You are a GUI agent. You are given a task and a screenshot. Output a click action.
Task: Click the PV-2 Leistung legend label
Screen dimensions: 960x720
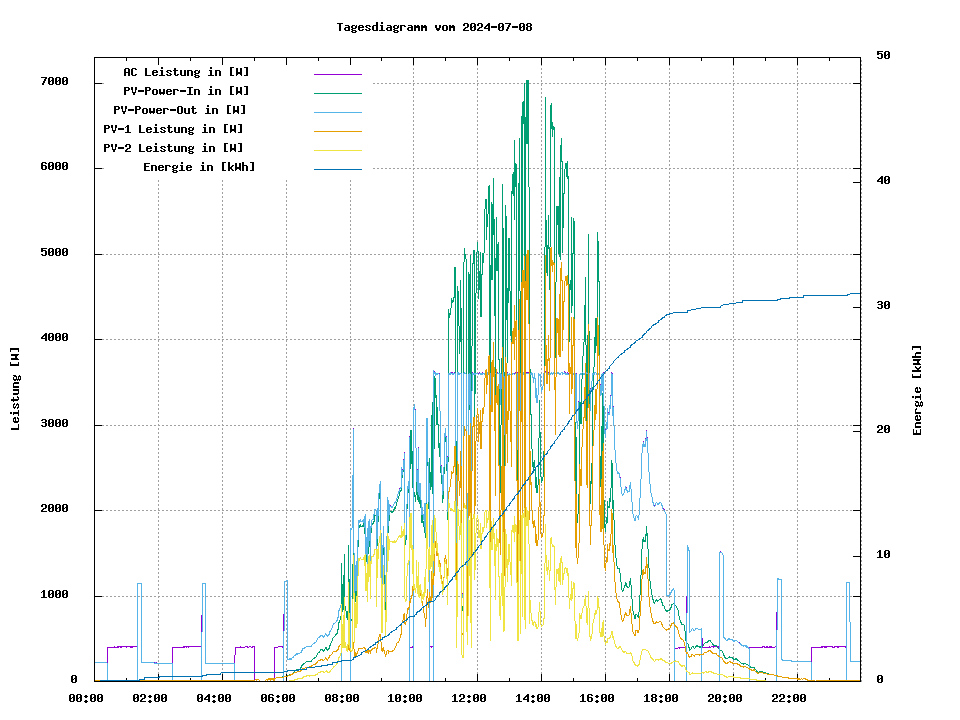(x=173, y=148)
